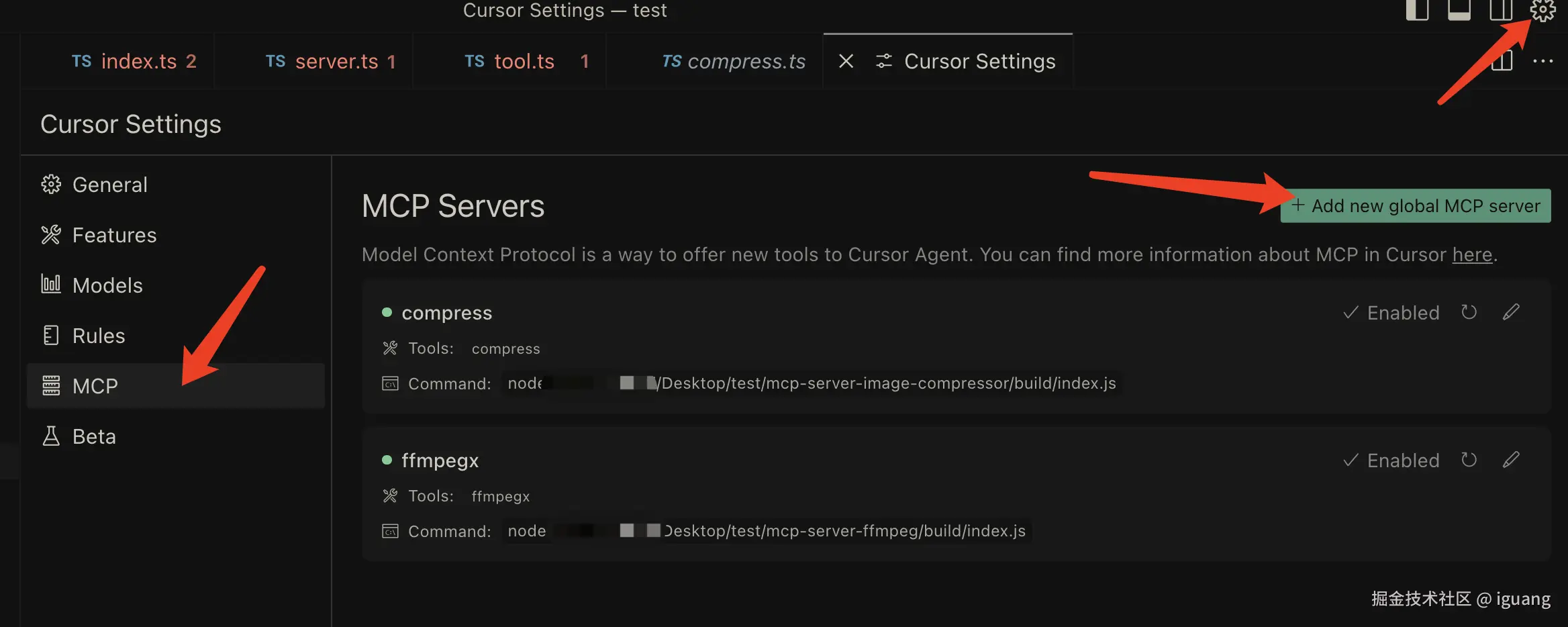Screen dimensions: 1568x627
Task: Follow the 'here' MCP documentation link
Action: point(1472,254)
